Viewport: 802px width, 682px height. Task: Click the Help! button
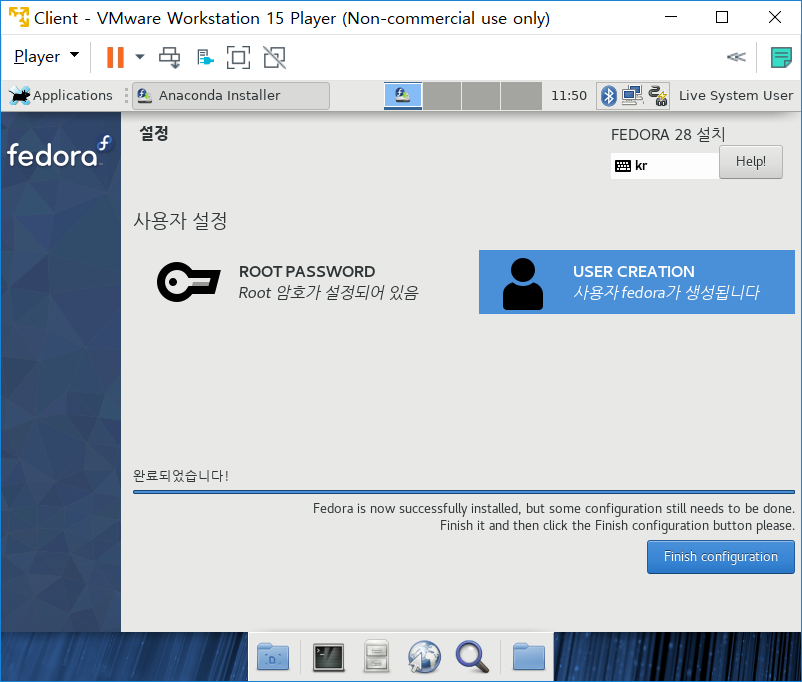point(750,162)
